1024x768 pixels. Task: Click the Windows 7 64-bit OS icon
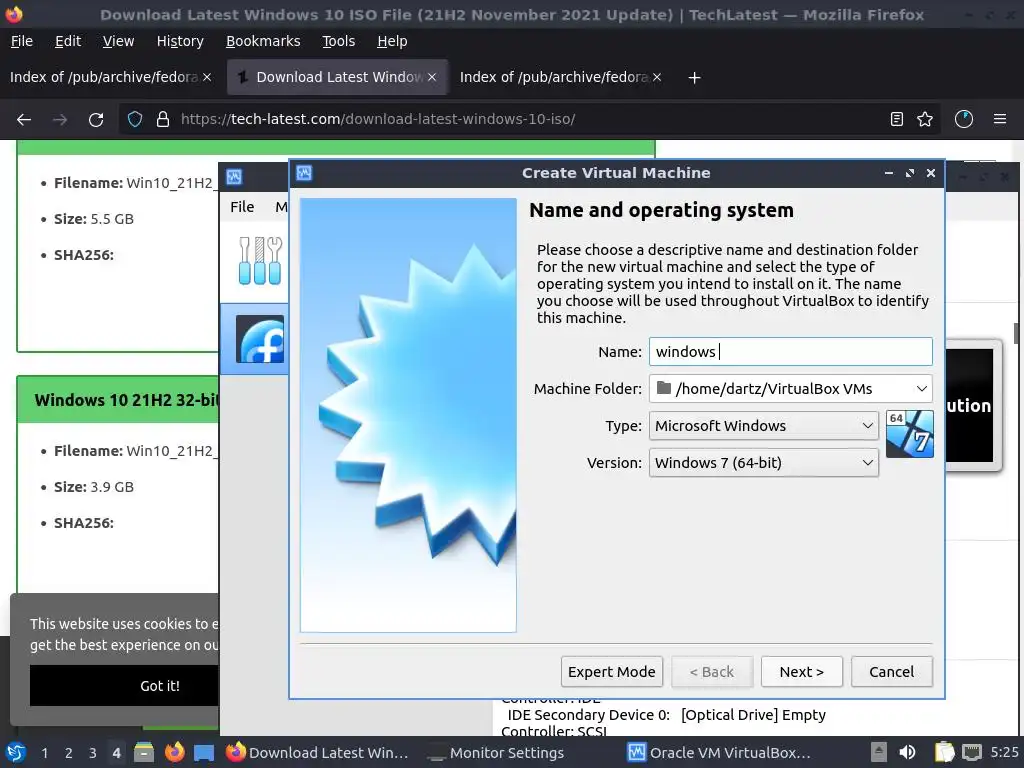[x=910, y=434]
